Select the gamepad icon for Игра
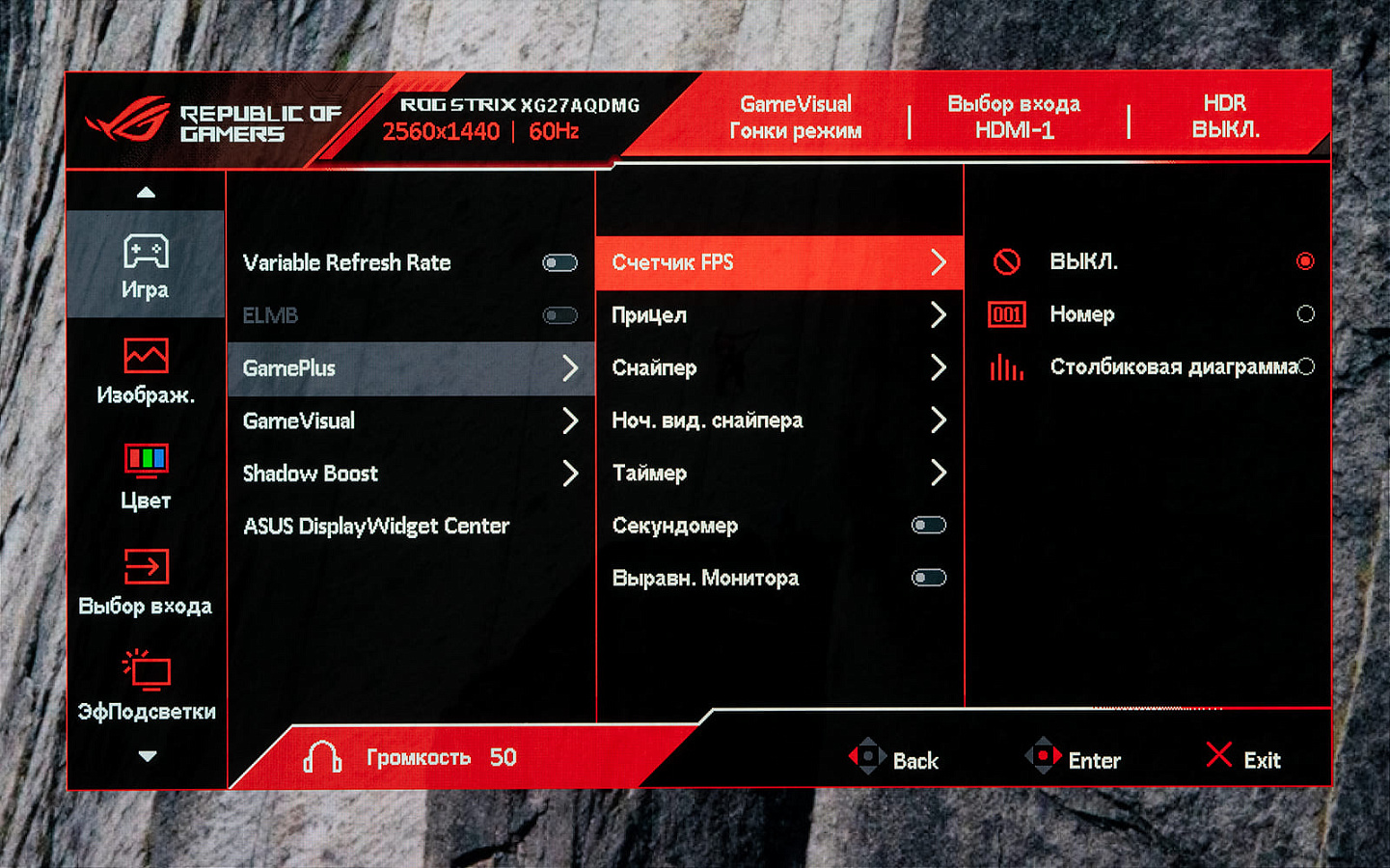This screenshot has height=868, width=1390. point(146,252)
